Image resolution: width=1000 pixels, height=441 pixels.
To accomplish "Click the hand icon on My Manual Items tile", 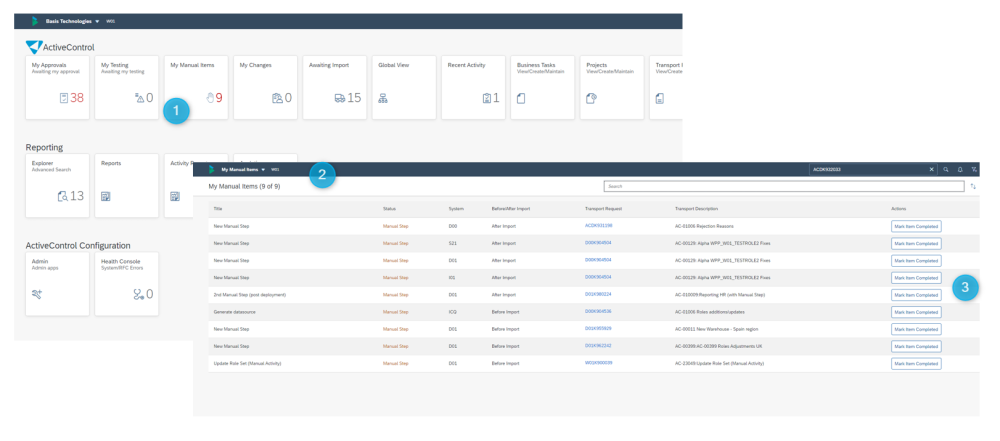I will click(x=209, y=98).
